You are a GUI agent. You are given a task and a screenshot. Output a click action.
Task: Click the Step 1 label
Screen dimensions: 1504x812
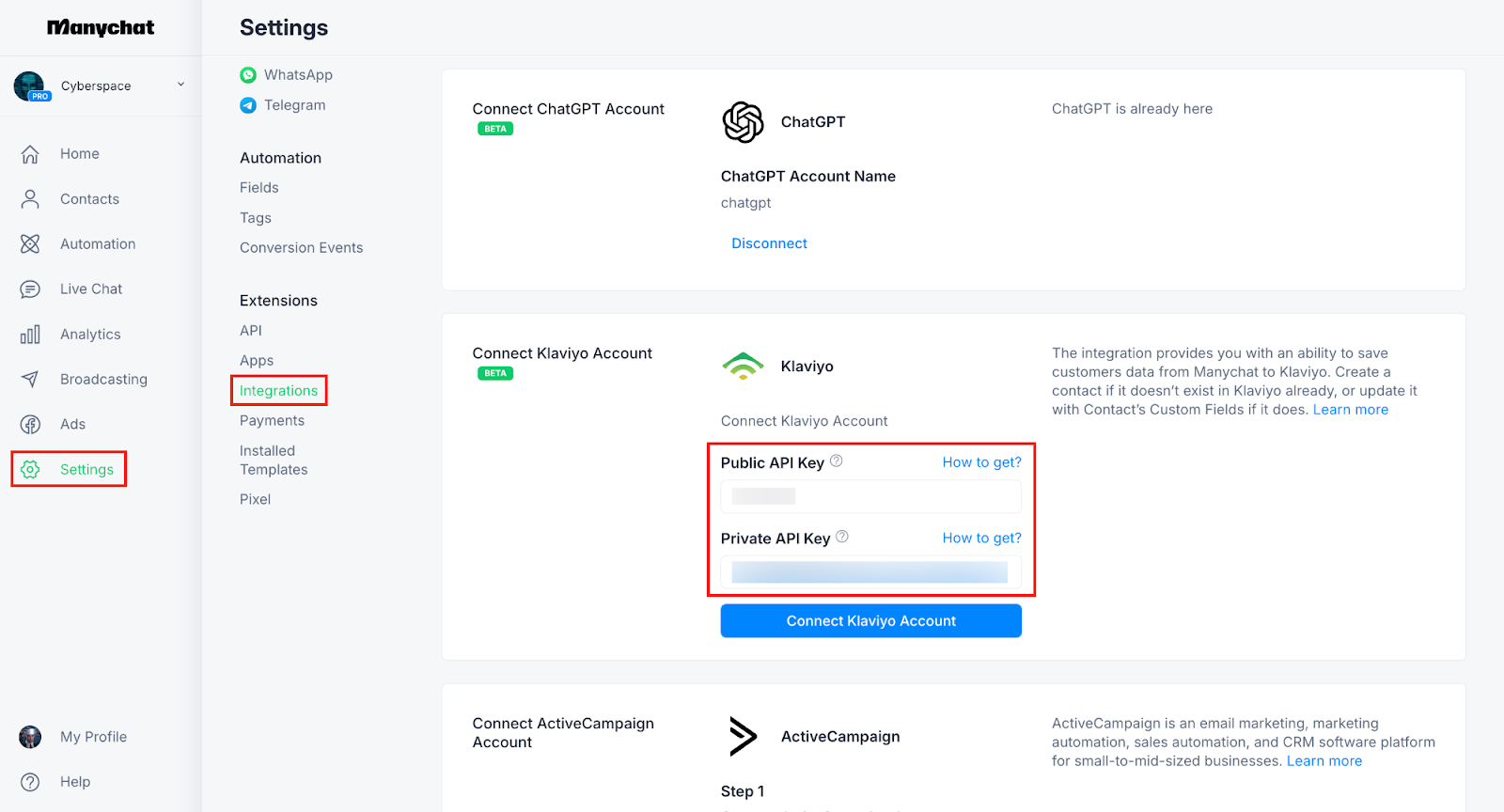[x=743, y=791]
